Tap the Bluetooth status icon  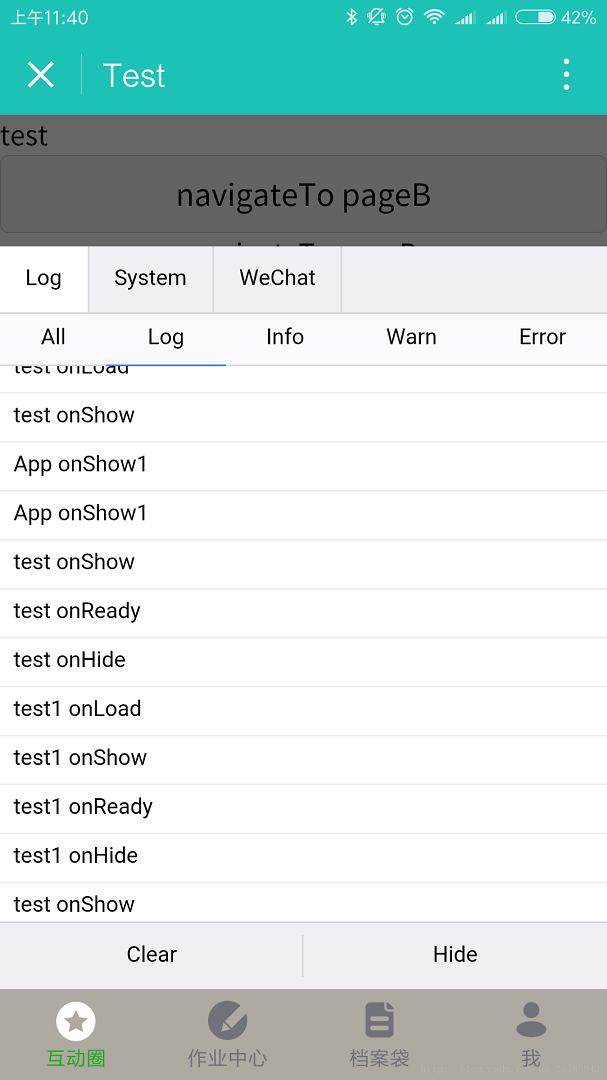tap(351, 17)
